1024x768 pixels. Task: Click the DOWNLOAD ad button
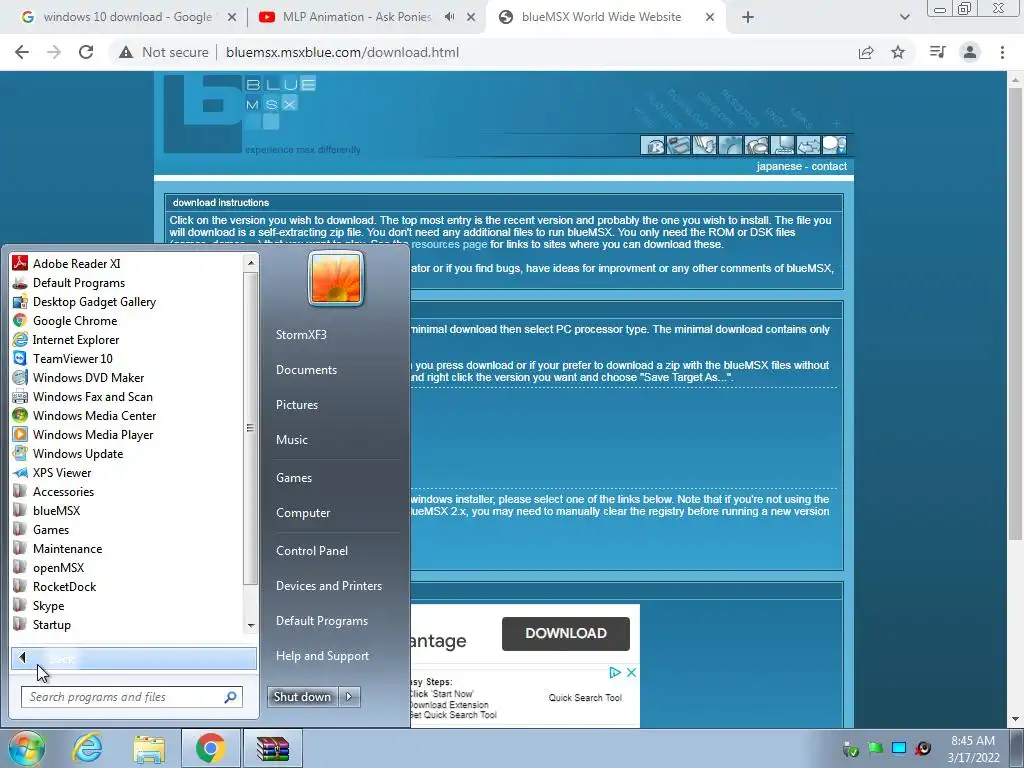[x=566, y=633]
